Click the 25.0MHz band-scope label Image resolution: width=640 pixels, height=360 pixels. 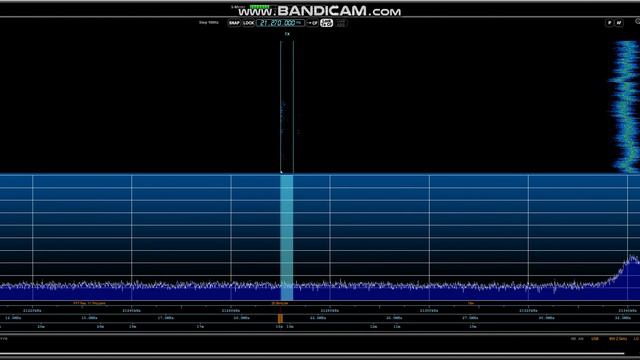coord(394,318)
